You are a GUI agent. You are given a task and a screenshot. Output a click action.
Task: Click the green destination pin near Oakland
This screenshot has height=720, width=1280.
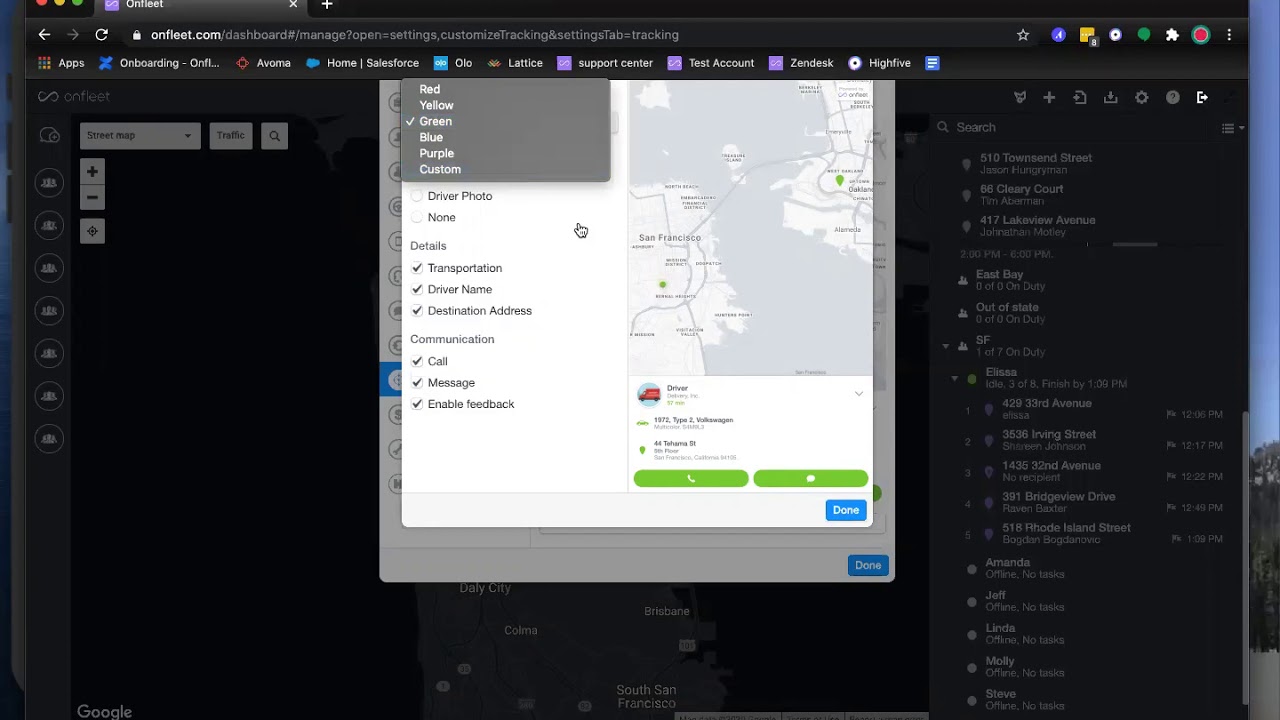[840, 181]
